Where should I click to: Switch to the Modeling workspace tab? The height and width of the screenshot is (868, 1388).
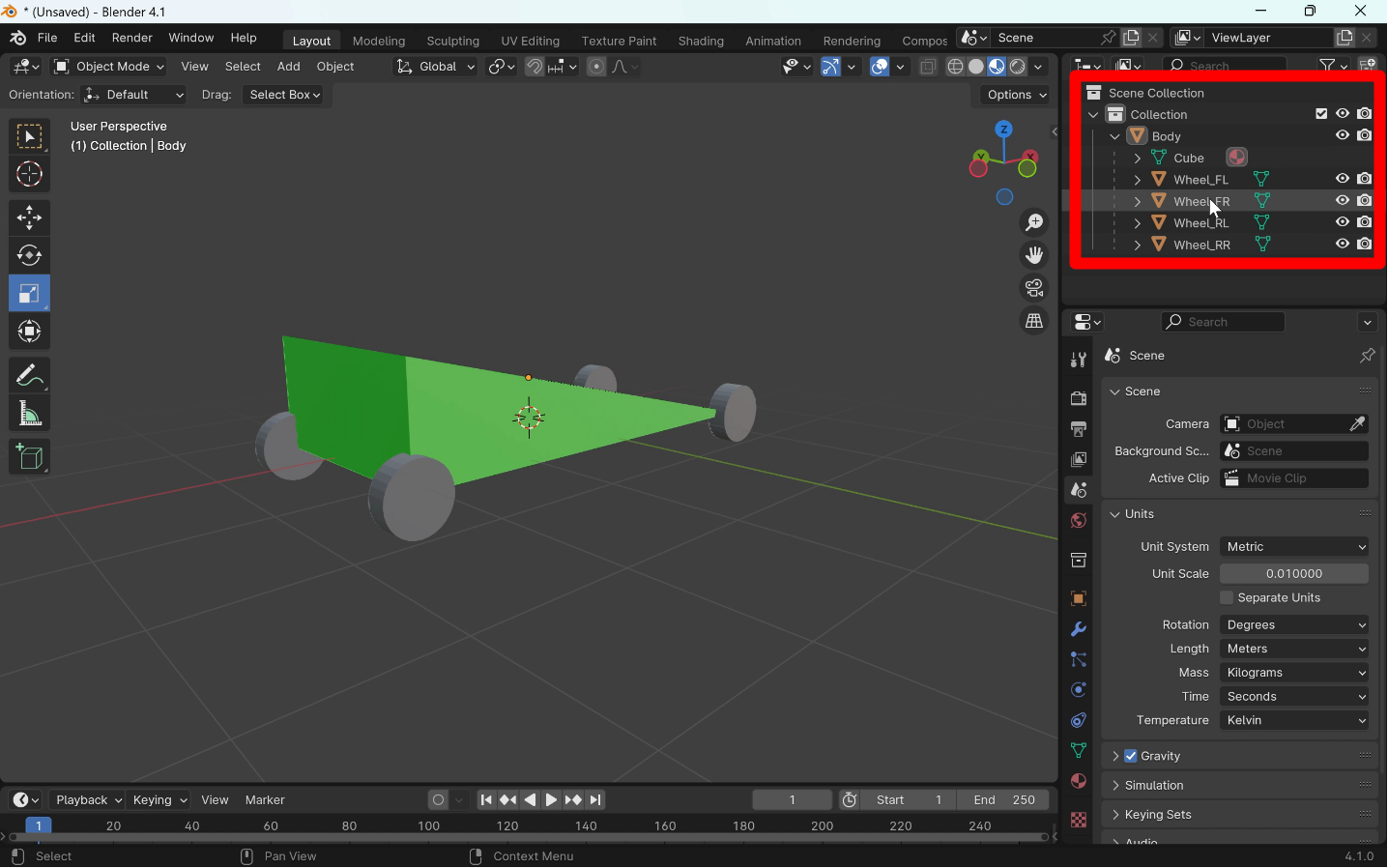click(x=379, y=41)
